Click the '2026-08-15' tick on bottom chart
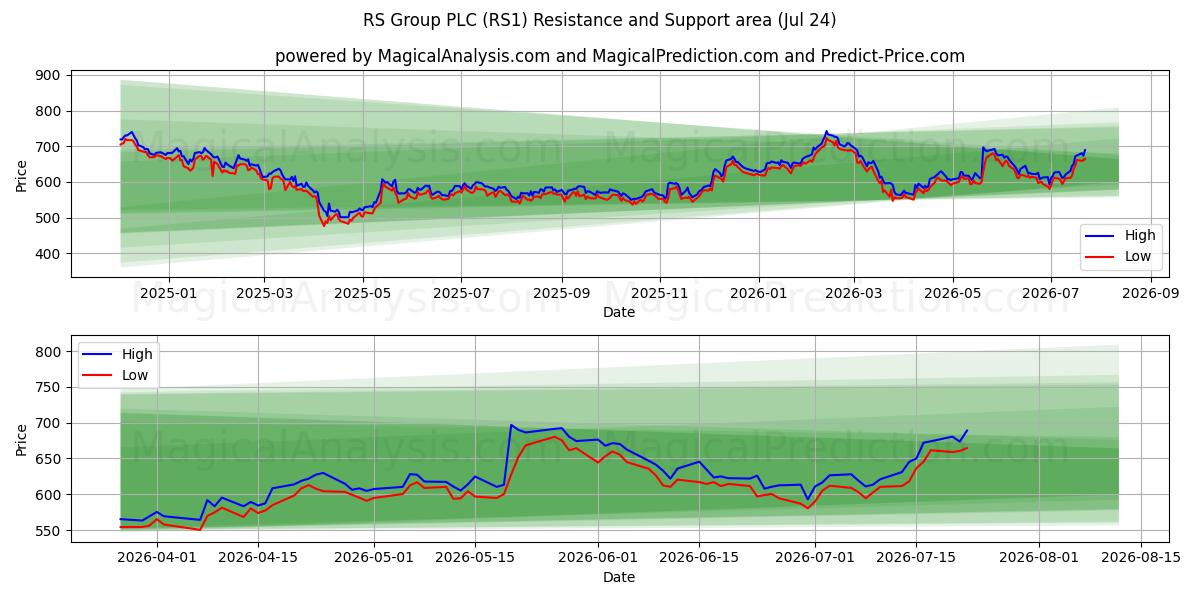1200x600 pixels. point(1139,558)
